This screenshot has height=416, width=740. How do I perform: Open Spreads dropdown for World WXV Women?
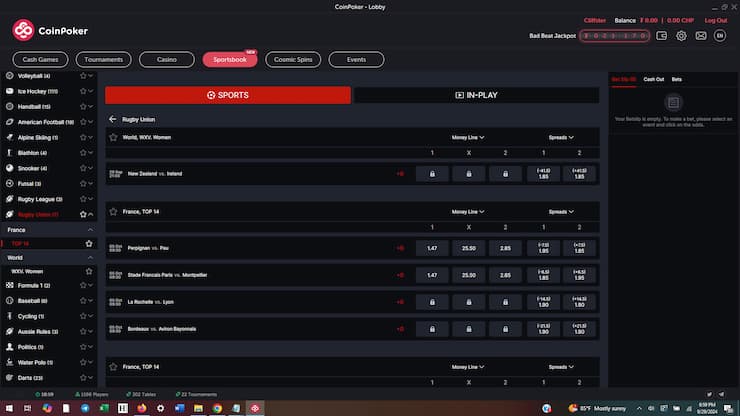(x=561, y=137)
